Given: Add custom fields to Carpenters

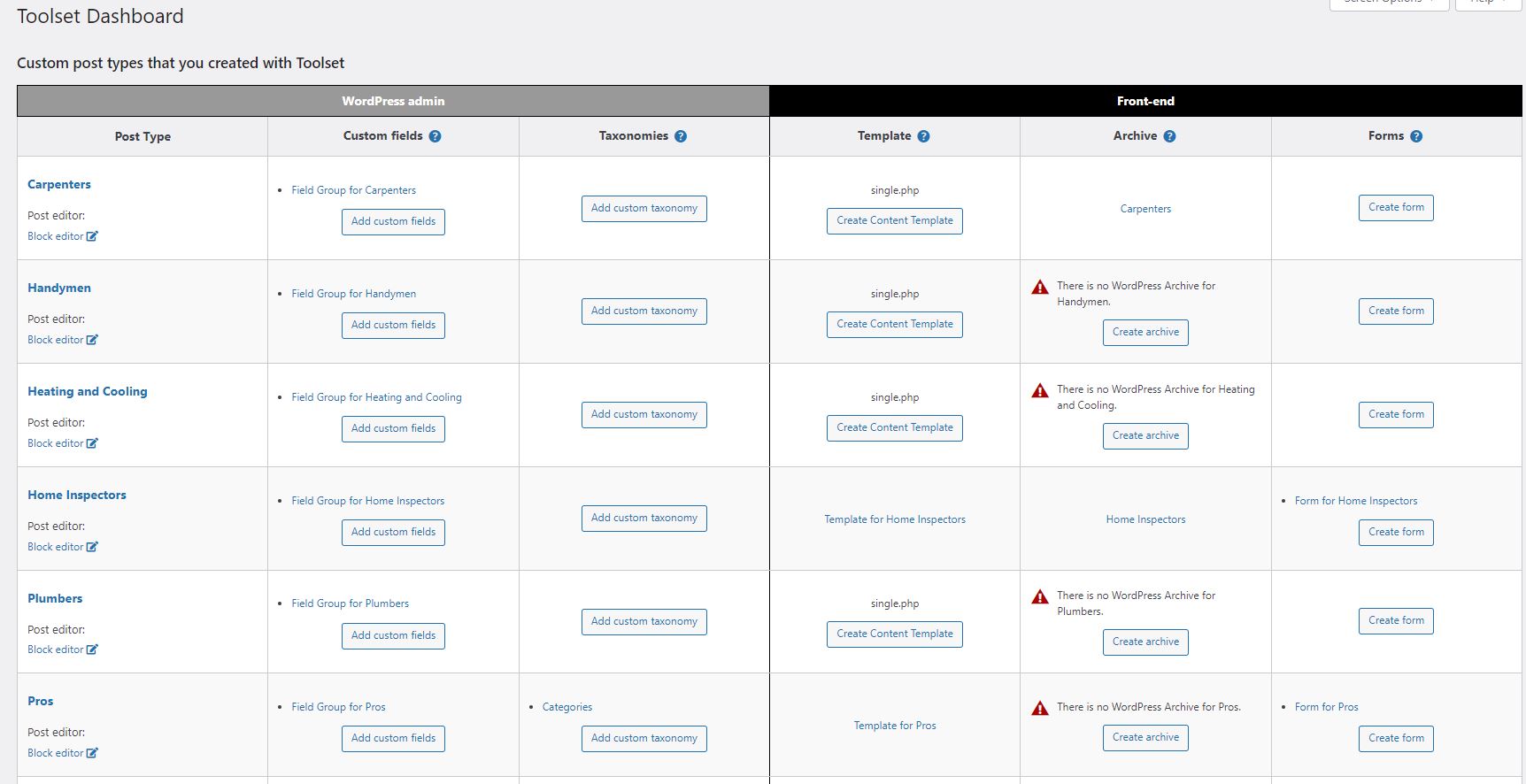Looking at the screenshot, I should (393, 221).
